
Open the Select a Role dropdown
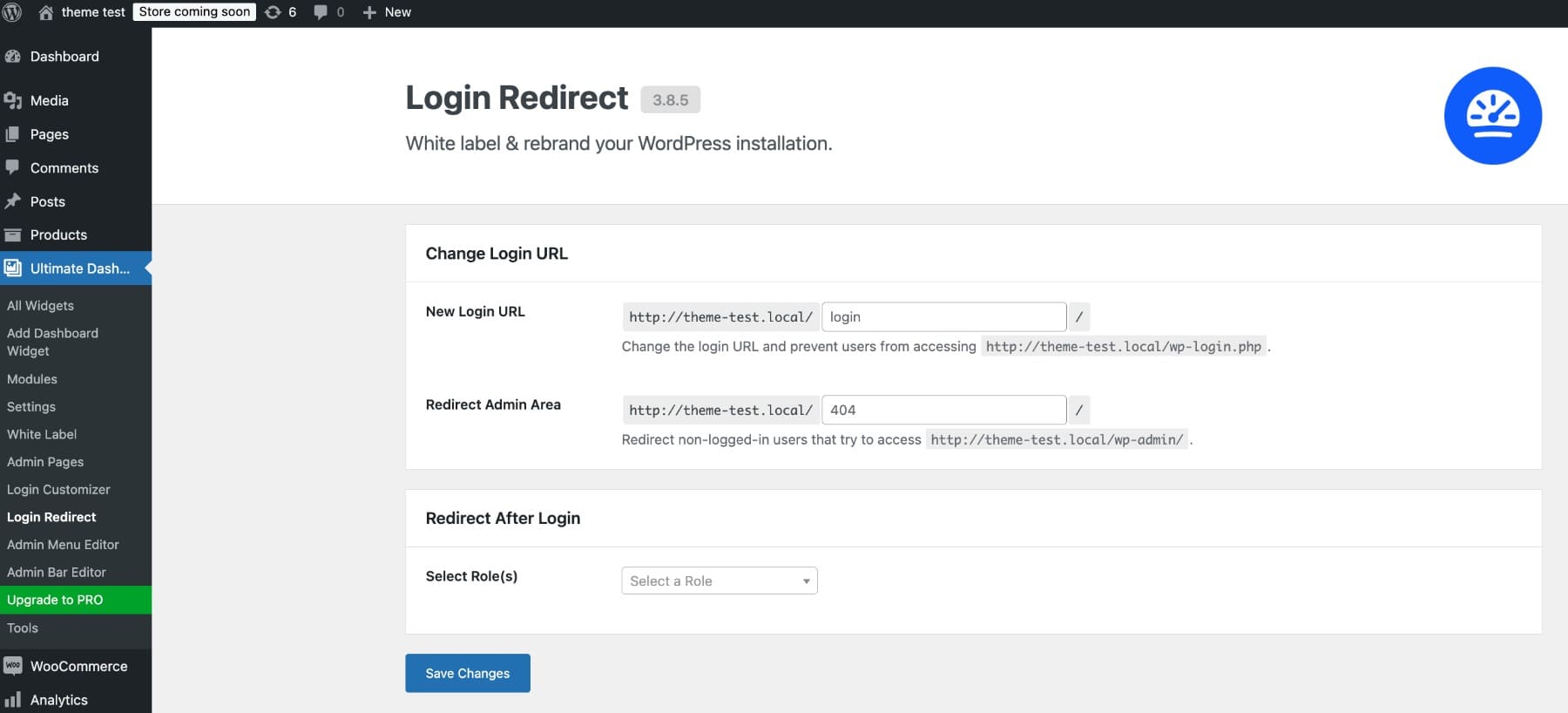point(720,581)
